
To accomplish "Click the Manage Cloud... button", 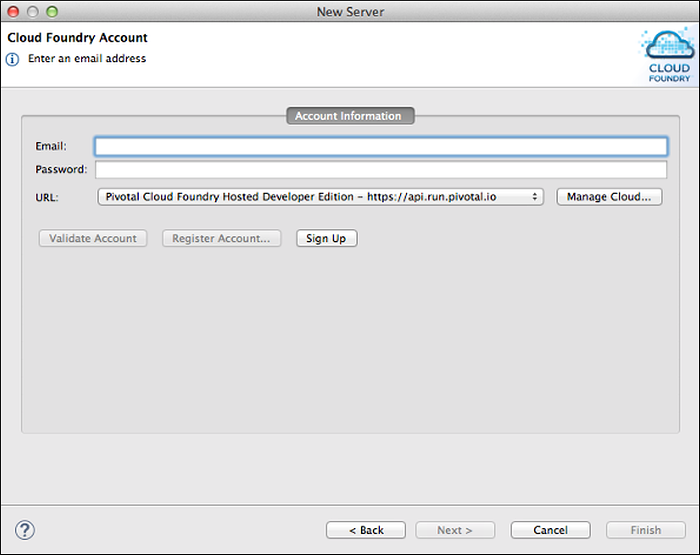I will point(609,197).
